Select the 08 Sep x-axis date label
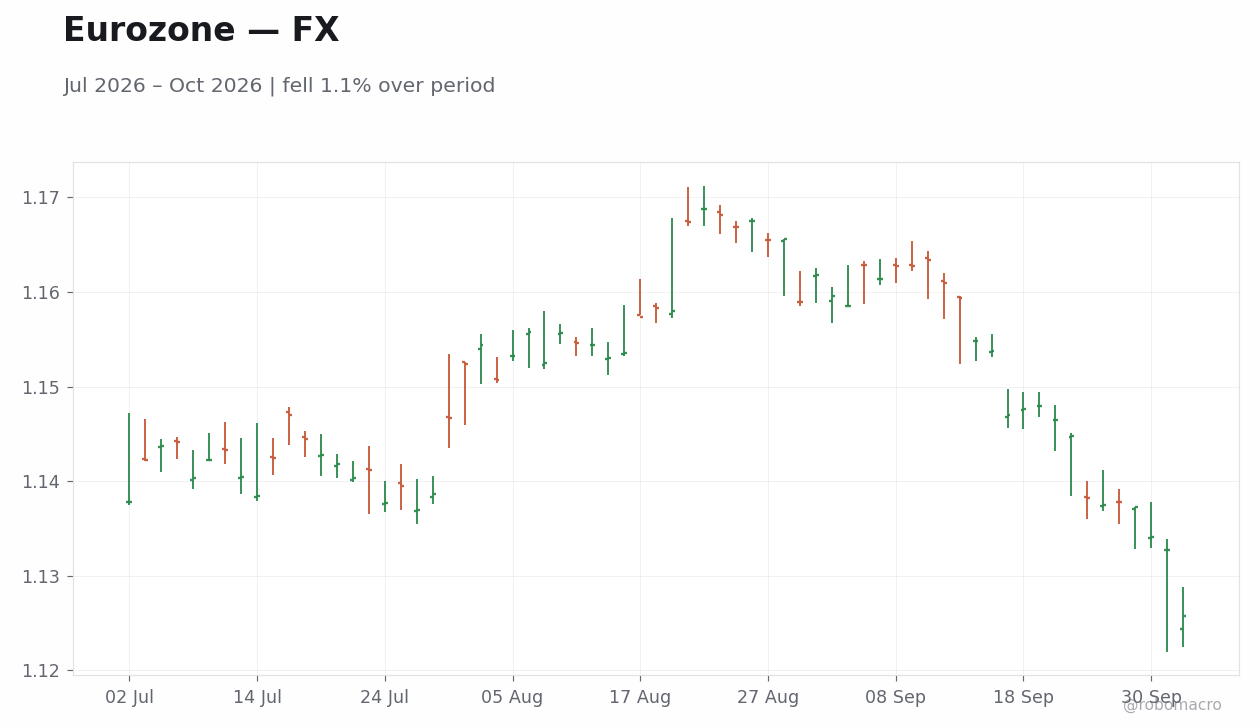 896,698
